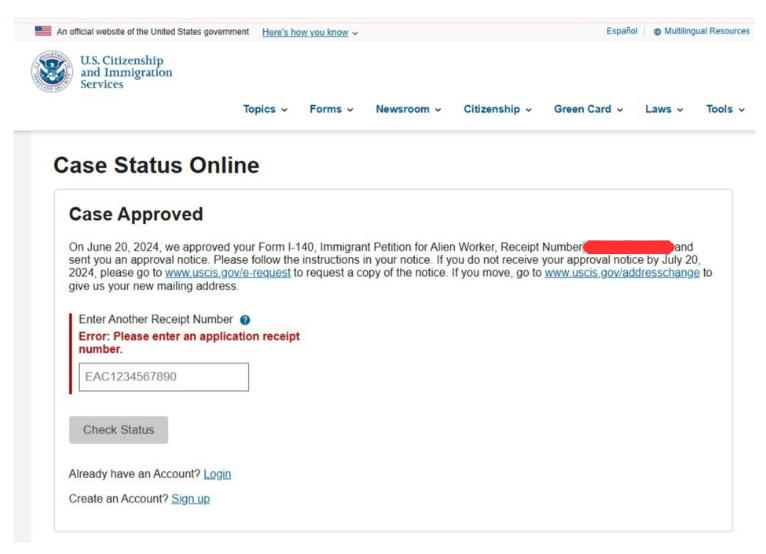766x554 pixels.
Task: Open the Forms dropdown menu
Action: click(331, 110)
